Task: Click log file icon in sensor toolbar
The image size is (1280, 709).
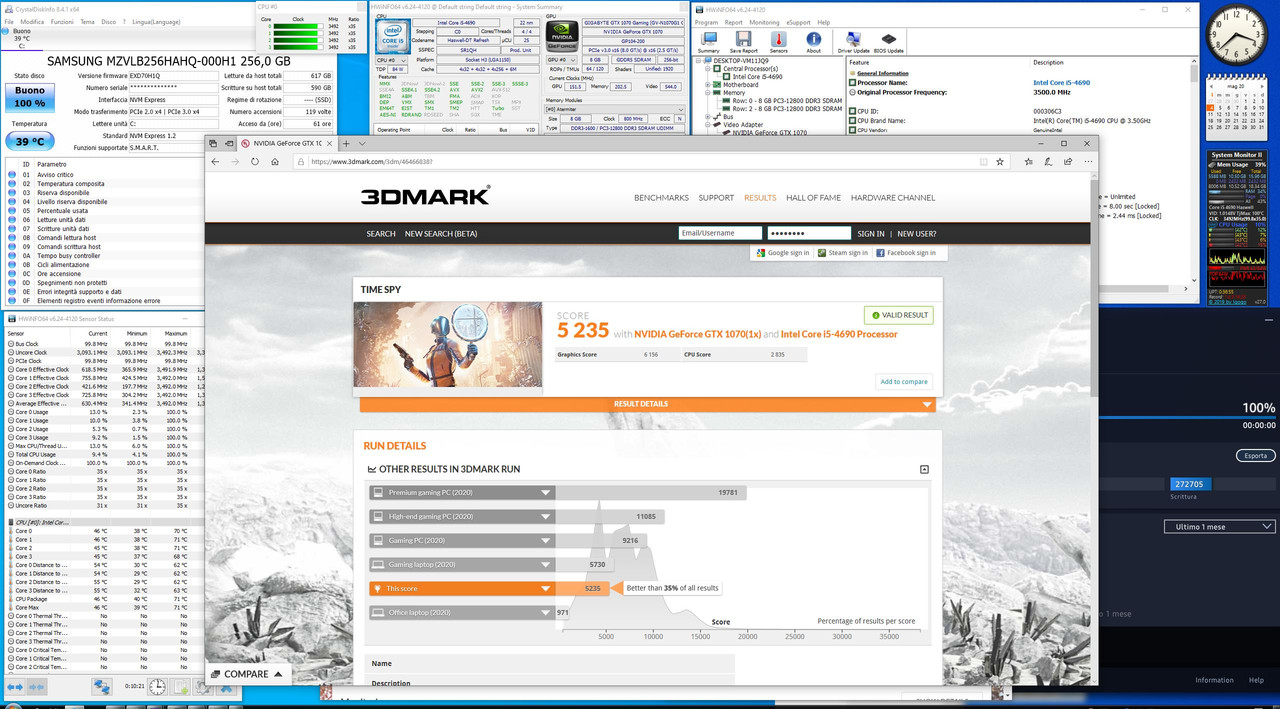Action: point(181,687)
